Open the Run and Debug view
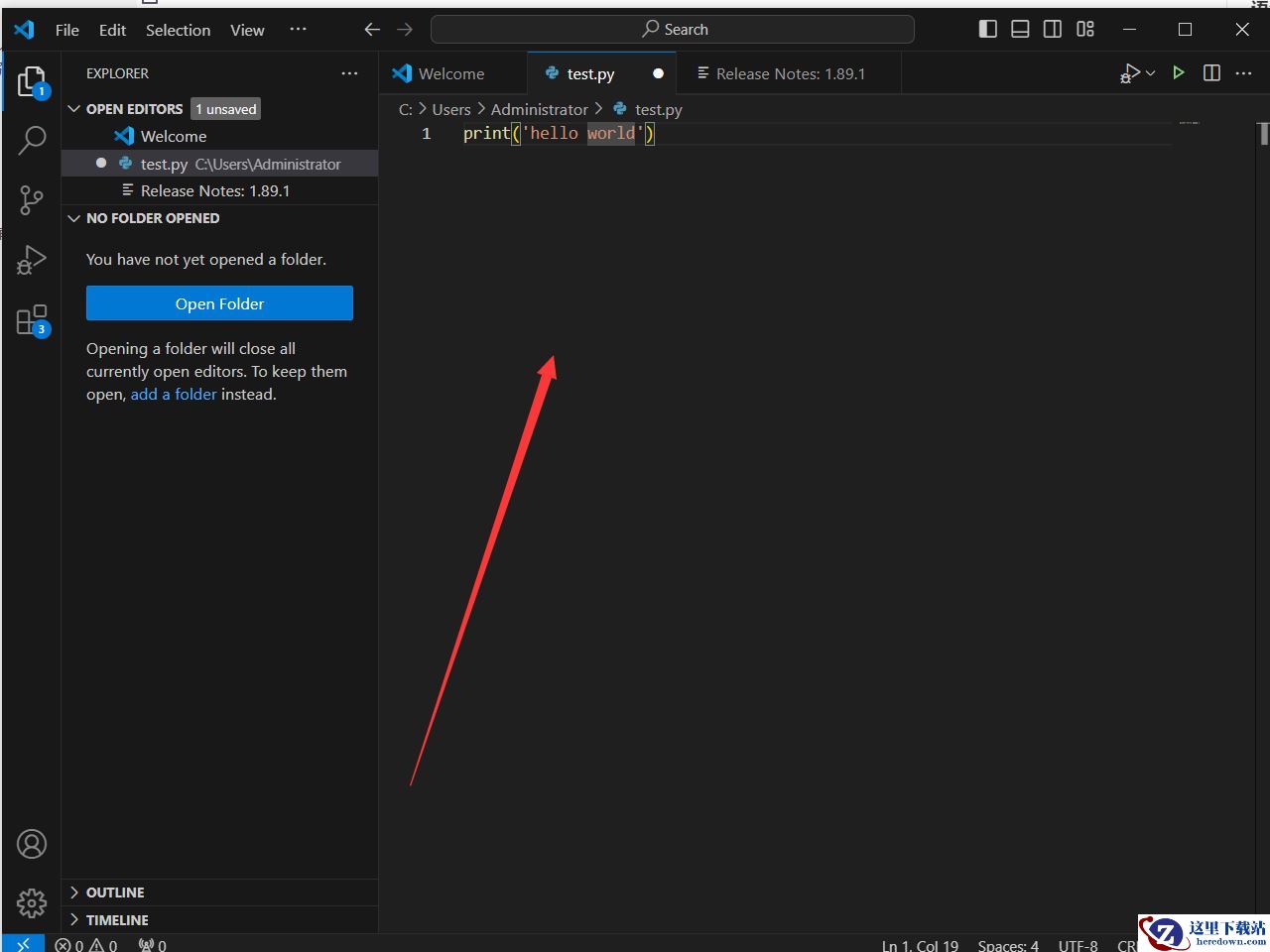The image size is (1270, 952). 32,260
